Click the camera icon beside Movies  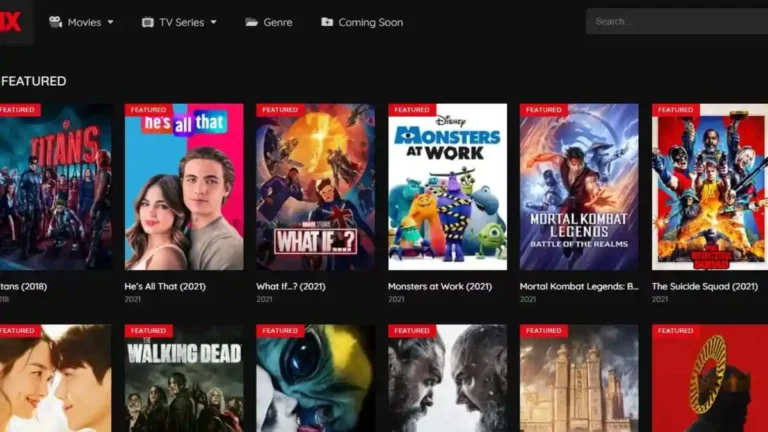55,22
